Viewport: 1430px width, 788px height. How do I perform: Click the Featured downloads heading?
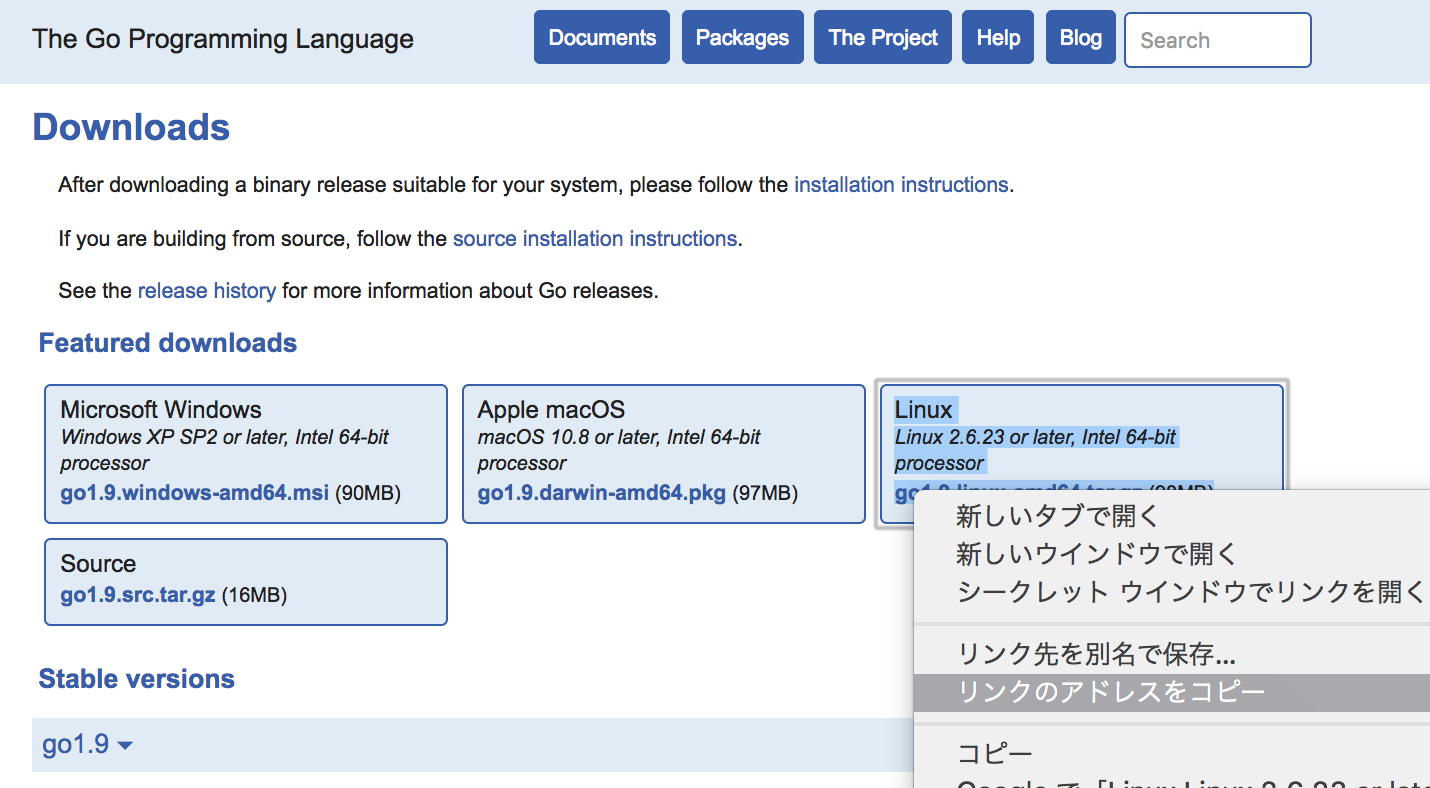[168, 343]
